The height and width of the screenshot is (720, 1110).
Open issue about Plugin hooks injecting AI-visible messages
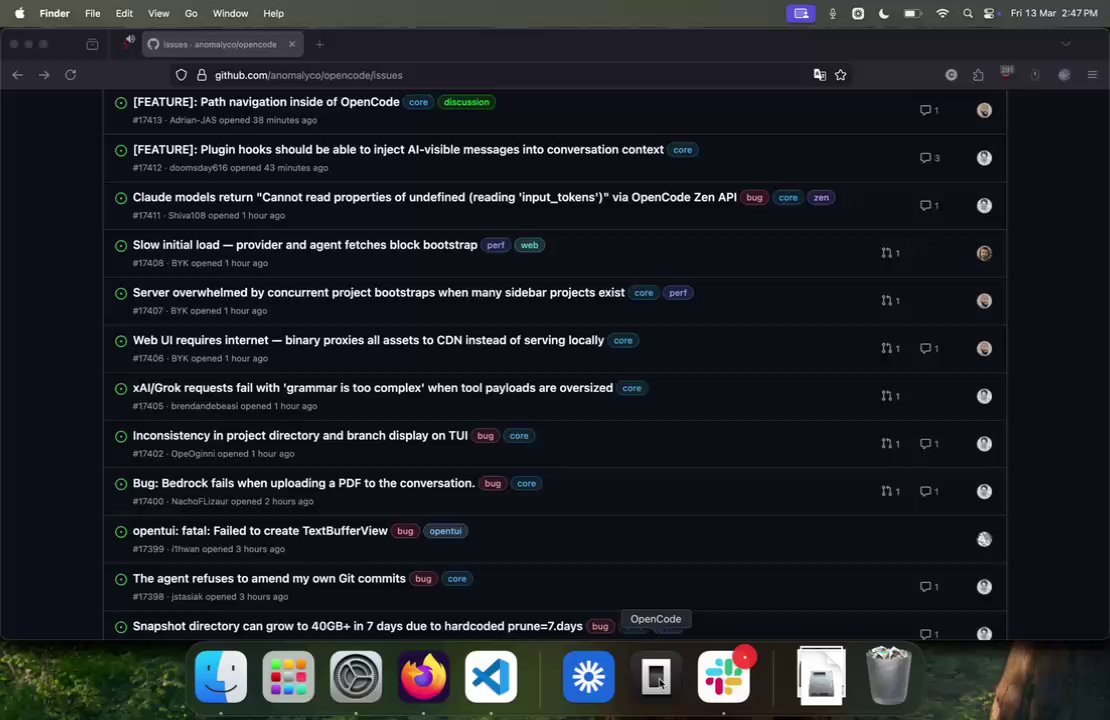[x=399, y=149]
